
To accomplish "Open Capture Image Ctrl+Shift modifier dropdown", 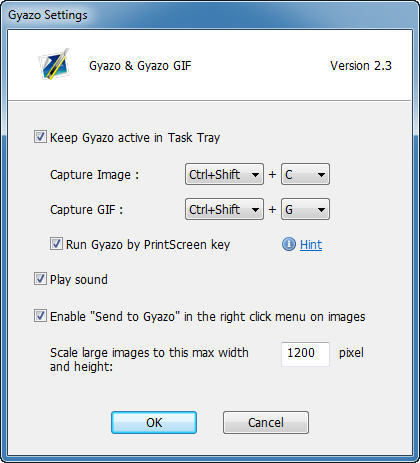I will tap(224, 174).
